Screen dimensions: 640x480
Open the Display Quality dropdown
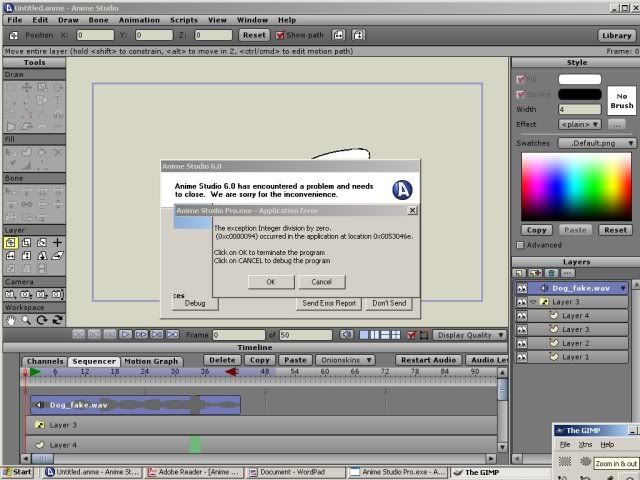pyautogui.click(x=469, y=335)
